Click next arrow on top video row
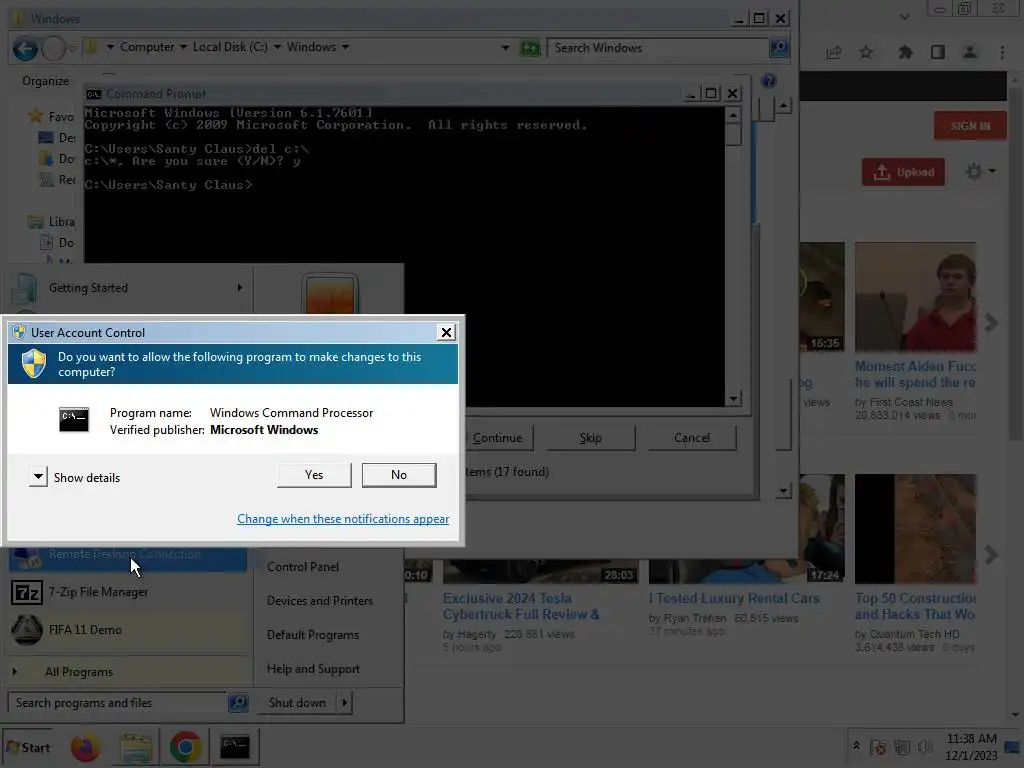The width and height of the screenshot is (1024, 768). [x=991, y=322]
